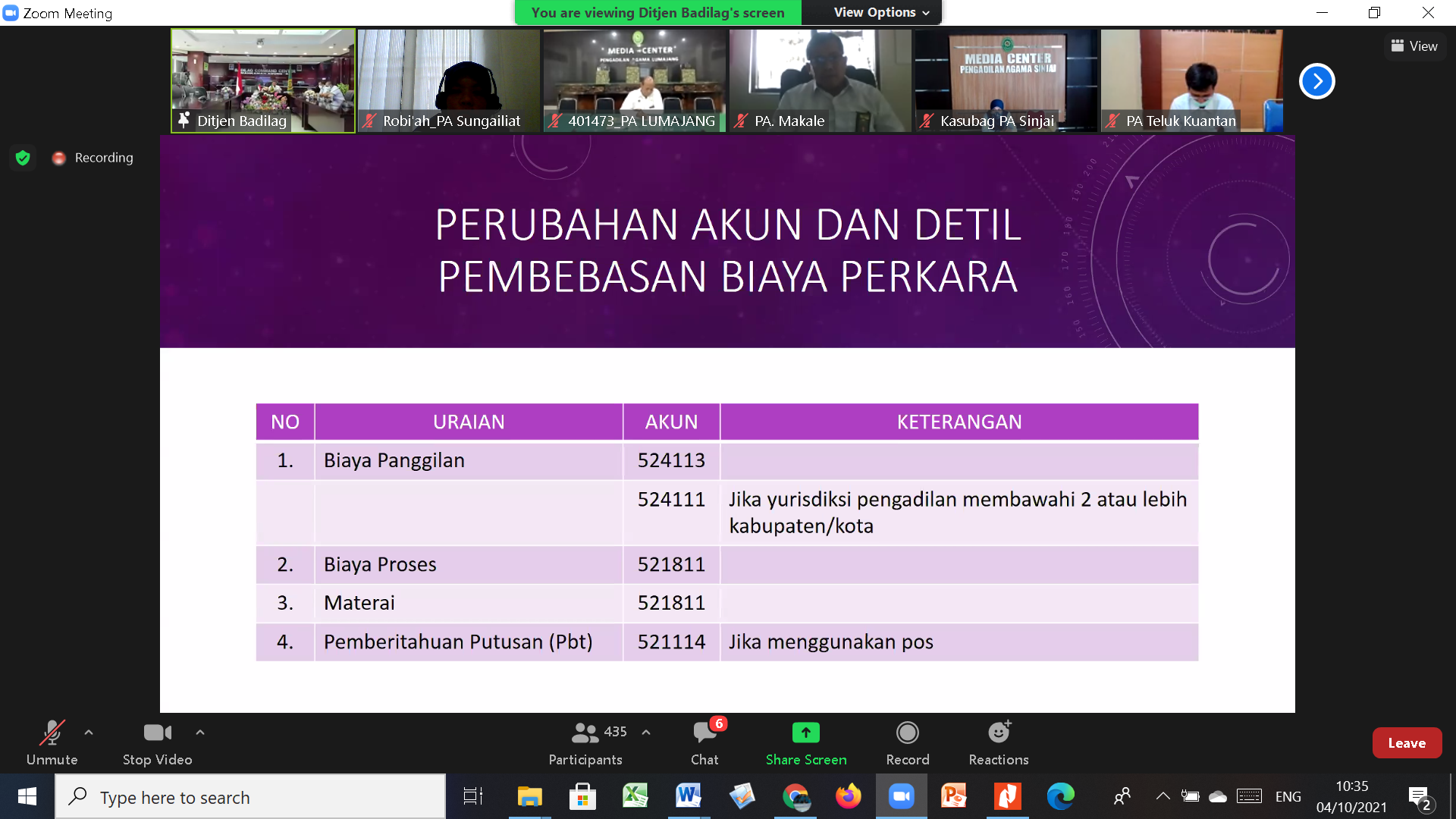Open the Participants panel
Image resolution: width=1456 pixels, height=819 pixels.
pyautogui.click(x=585, y=742)
